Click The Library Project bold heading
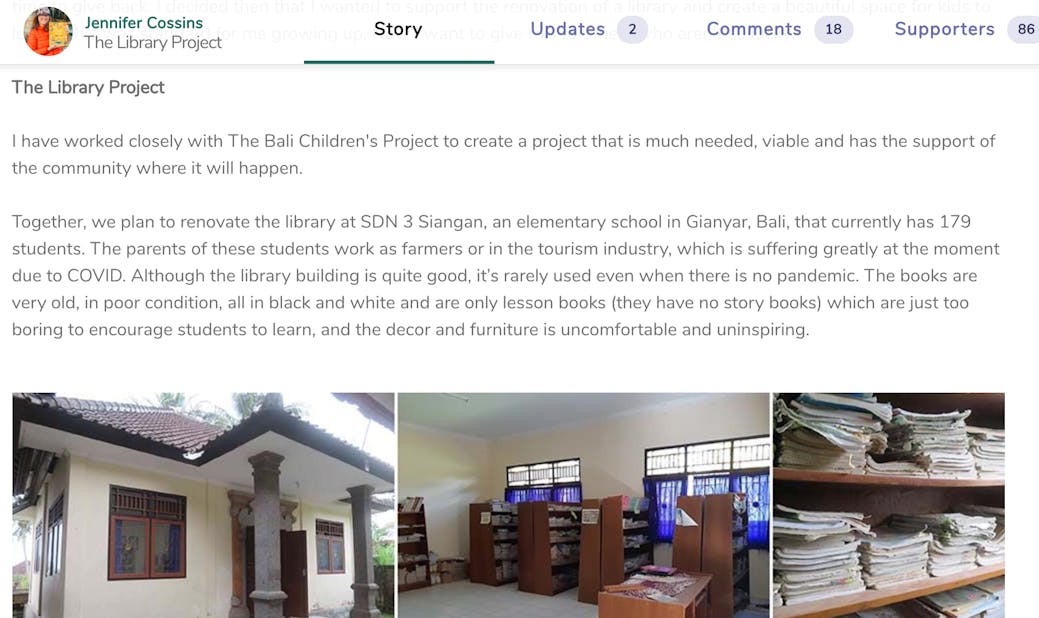This screenshot has width=1039, height=618. 88,87
